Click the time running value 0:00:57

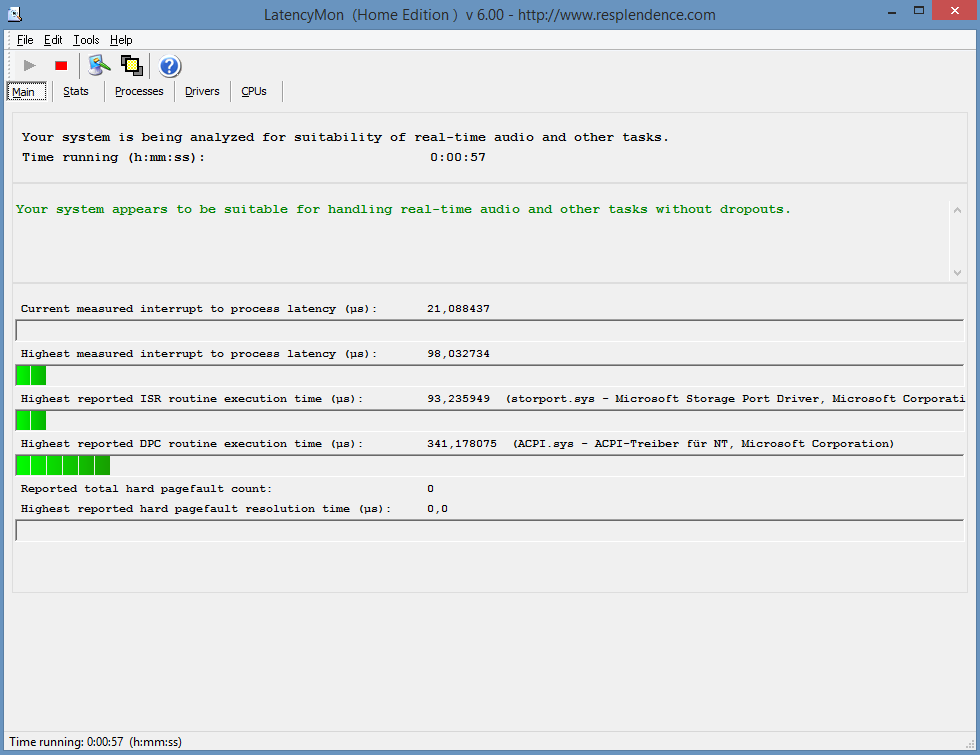(x=458, y=158)
